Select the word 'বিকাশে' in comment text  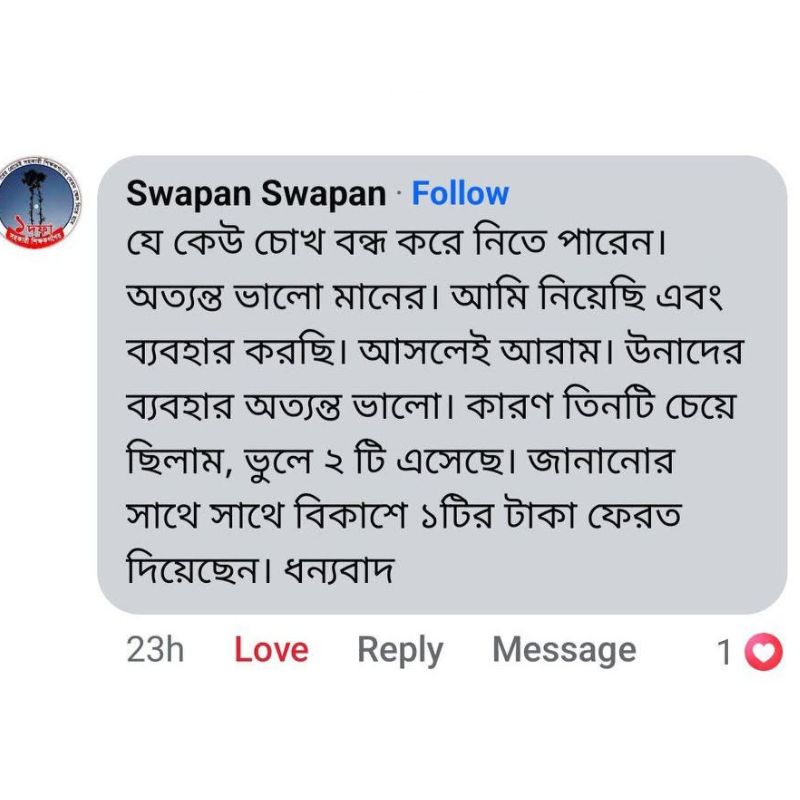click(352, 515)
